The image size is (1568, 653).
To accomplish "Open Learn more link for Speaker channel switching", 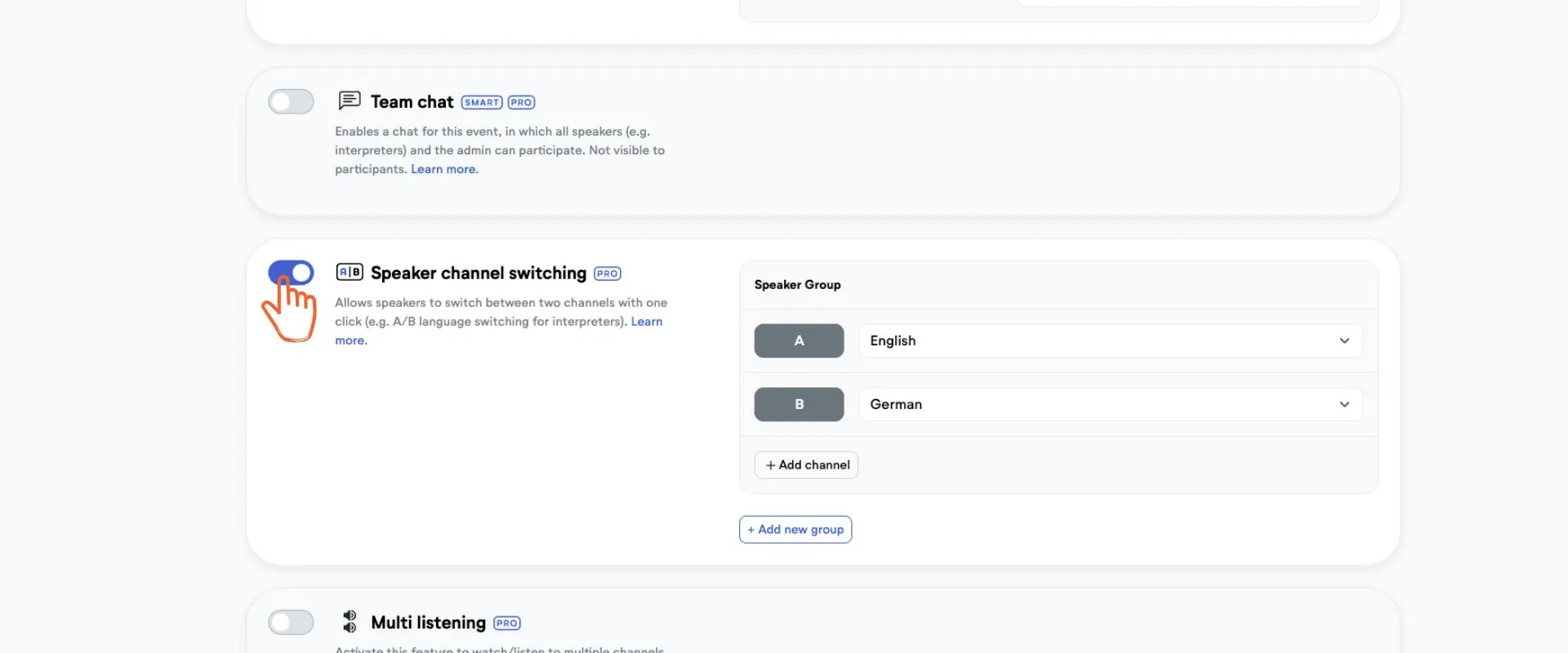I will (646, 322).
